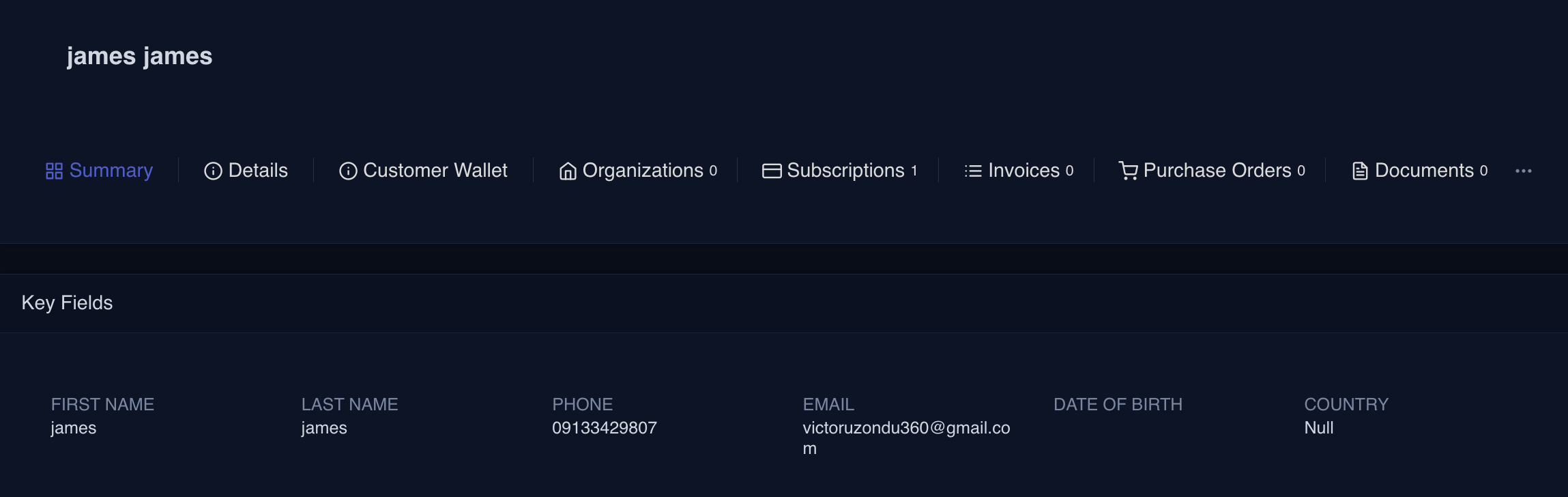Image resolution: width=1568 pixels, height=497 pixels.
Task: Click the james james page title
Action: pyautogui.click(x=140, y=56)
